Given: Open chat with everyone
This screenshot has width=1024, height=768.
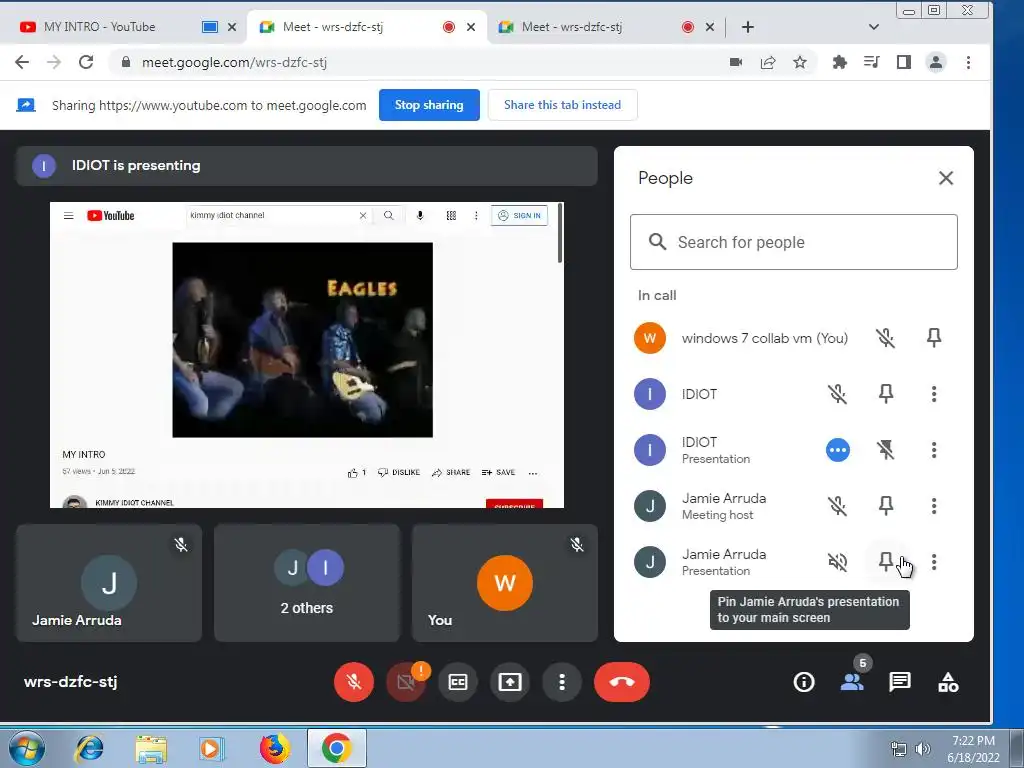Looking at the screenshot, I should coord(900,682).
